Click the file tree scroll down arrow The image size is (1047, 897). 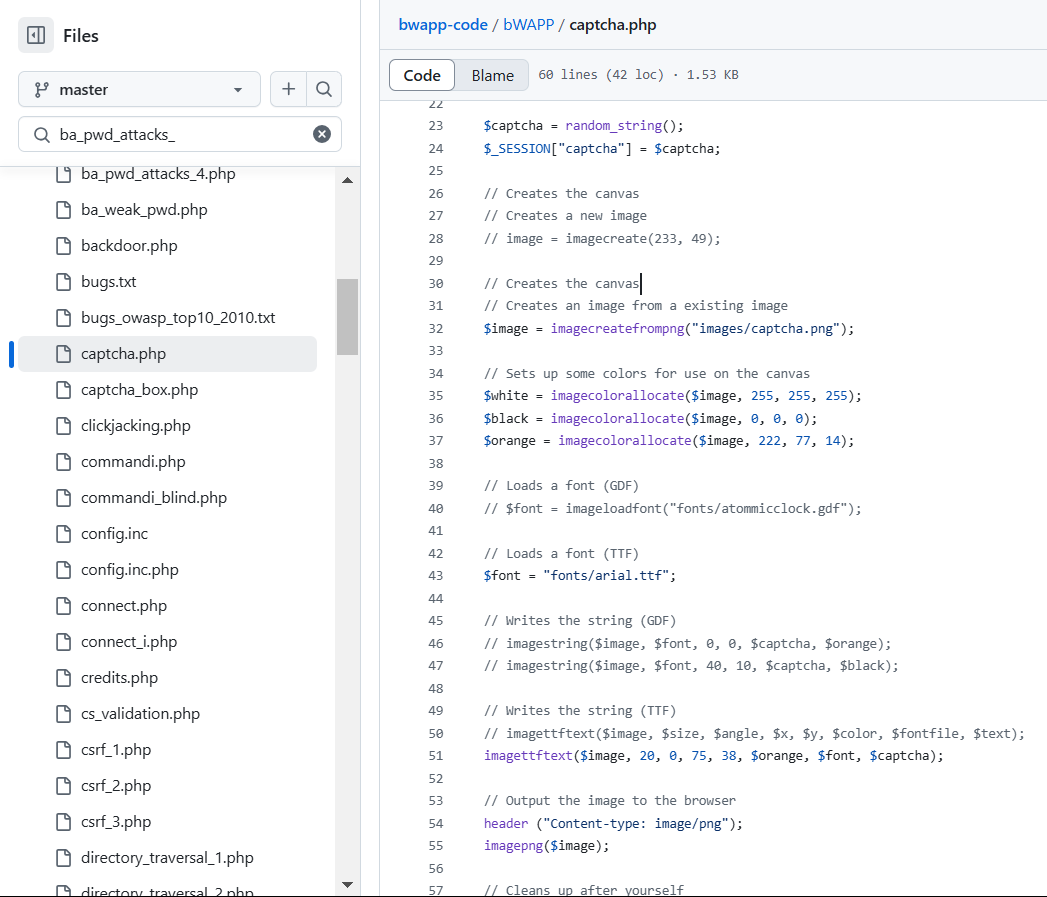point(347,884)
